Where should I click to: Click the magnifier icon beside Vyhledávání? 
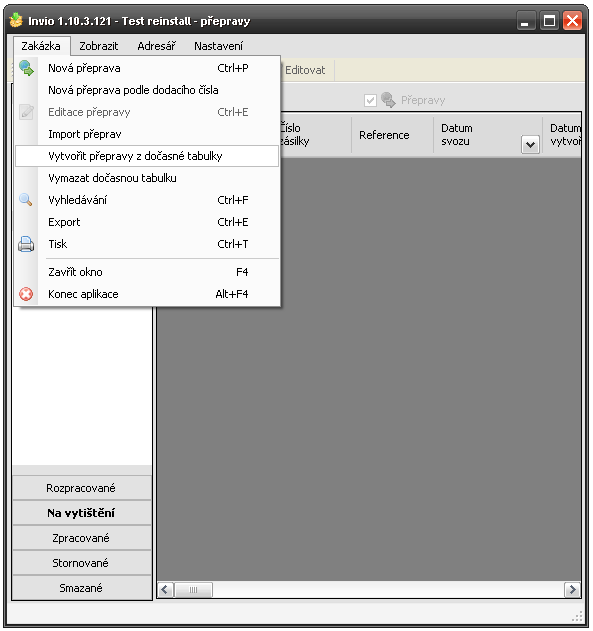click(x=26, y=200)
